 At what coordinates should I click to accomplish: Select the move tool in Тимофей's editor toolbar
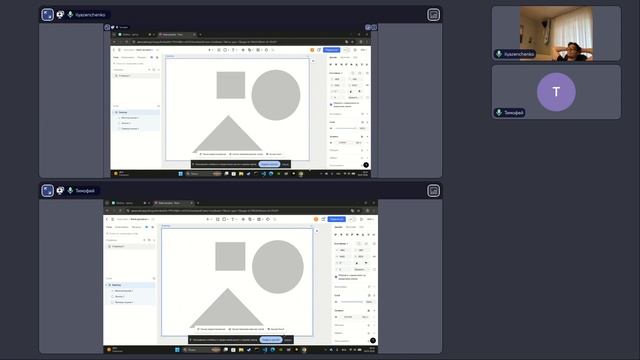point(208,219)
